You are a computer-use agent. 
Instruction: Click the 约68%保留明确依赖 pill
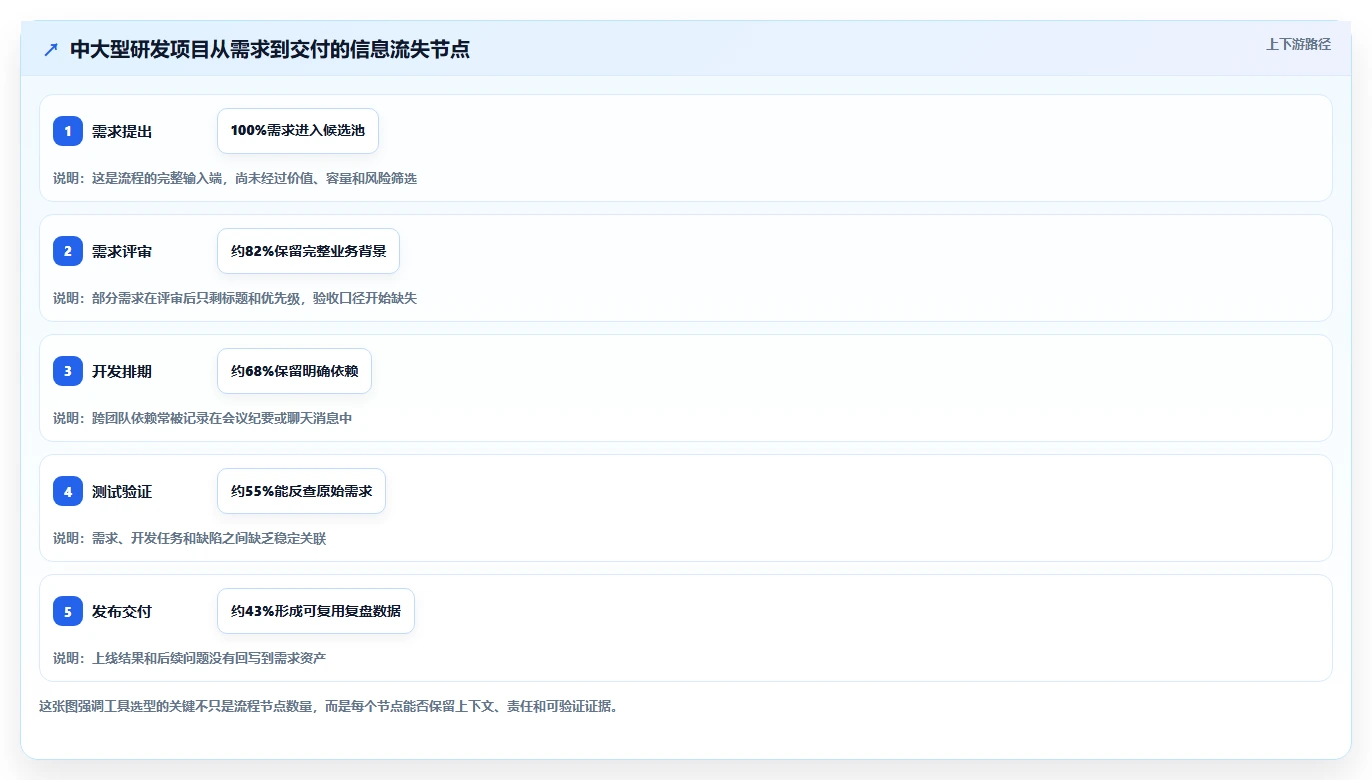coord(294,371)
